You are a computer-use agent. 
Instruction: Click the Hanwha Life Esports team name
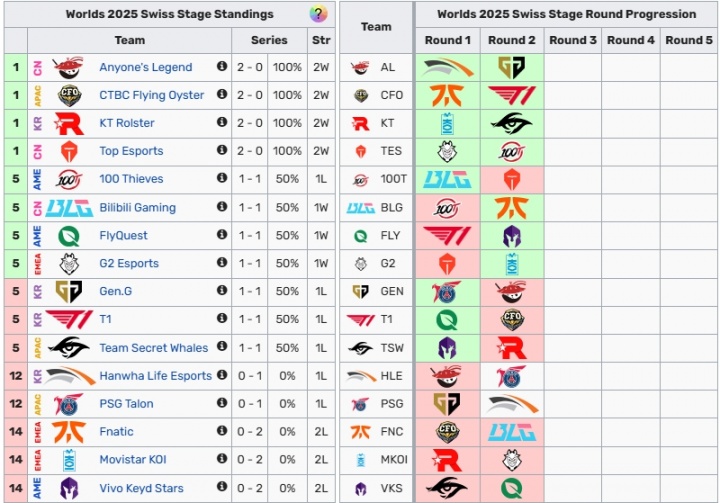[x=155, y=376]
